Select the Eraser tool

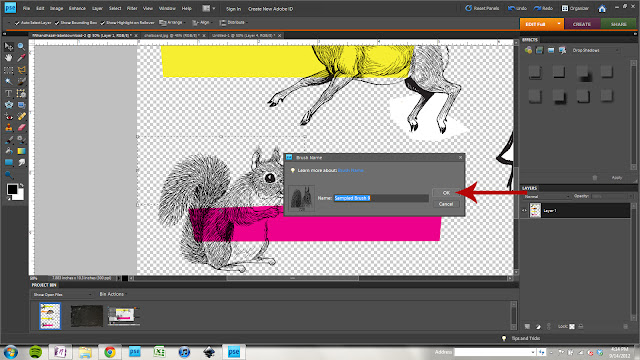(x=21, y=128)
